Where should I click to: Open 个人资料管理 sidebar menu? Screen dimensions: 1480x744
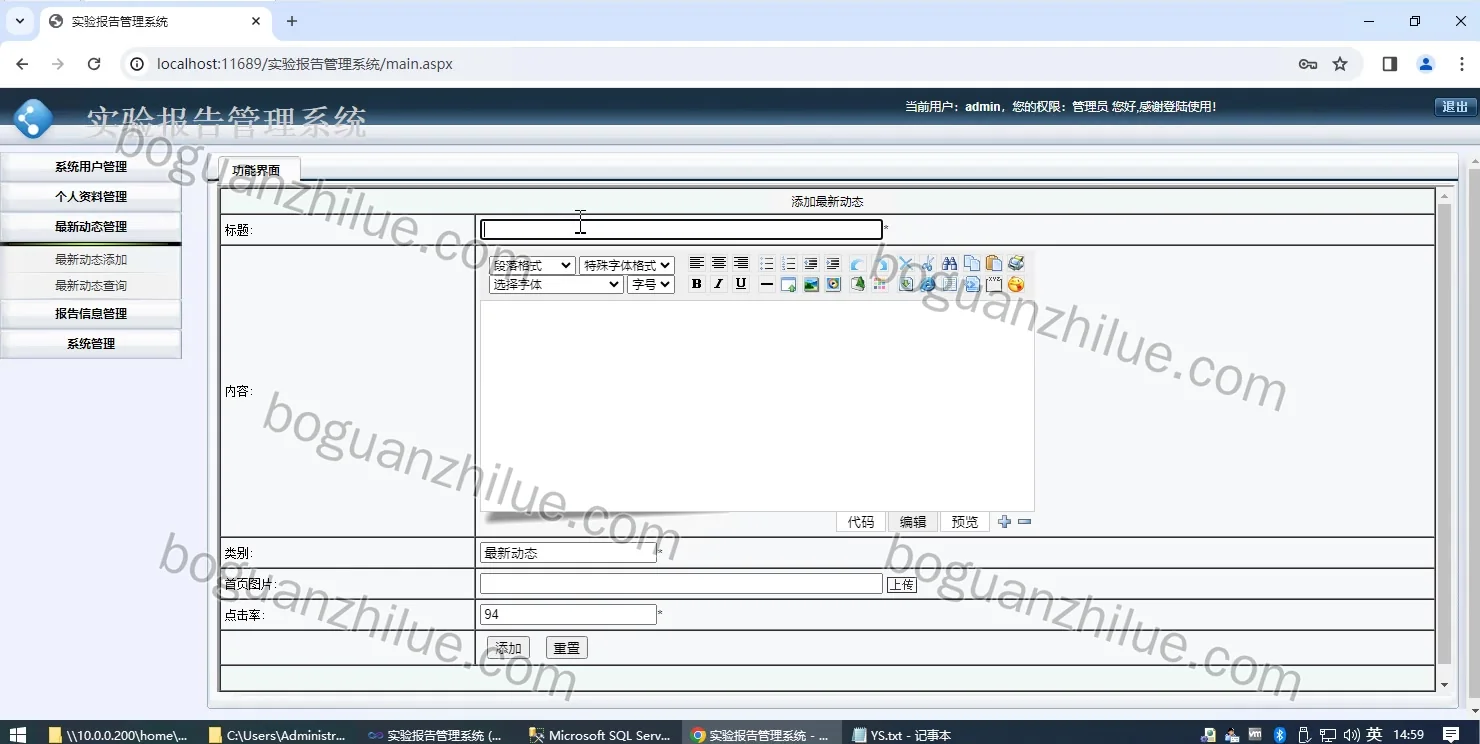(x=91, y=197)
